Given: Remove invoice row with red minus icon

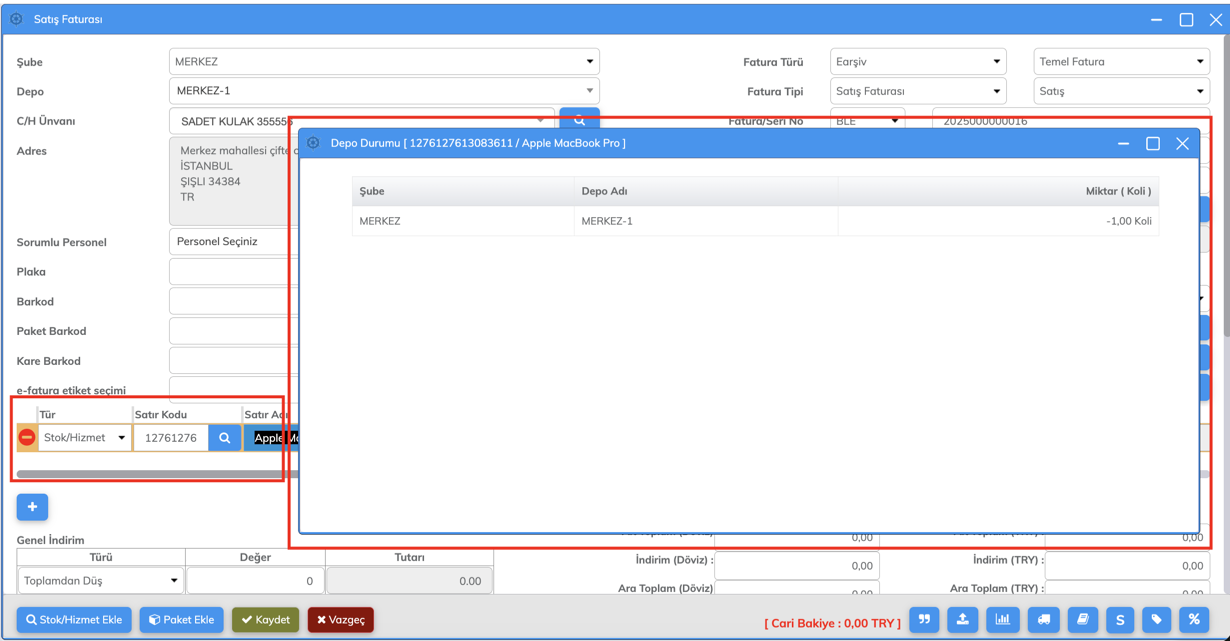Looking at the screenshot, I should tap(27, 438).
